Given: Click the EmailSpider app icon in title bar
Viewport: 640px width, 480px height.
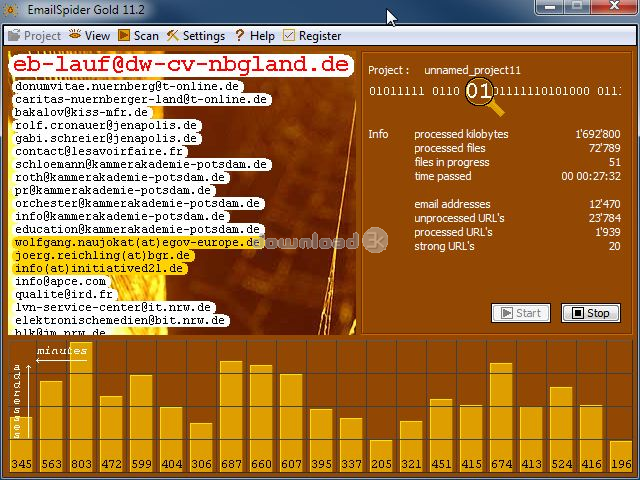Looking at the screenshot, I should tap(11, 10).
